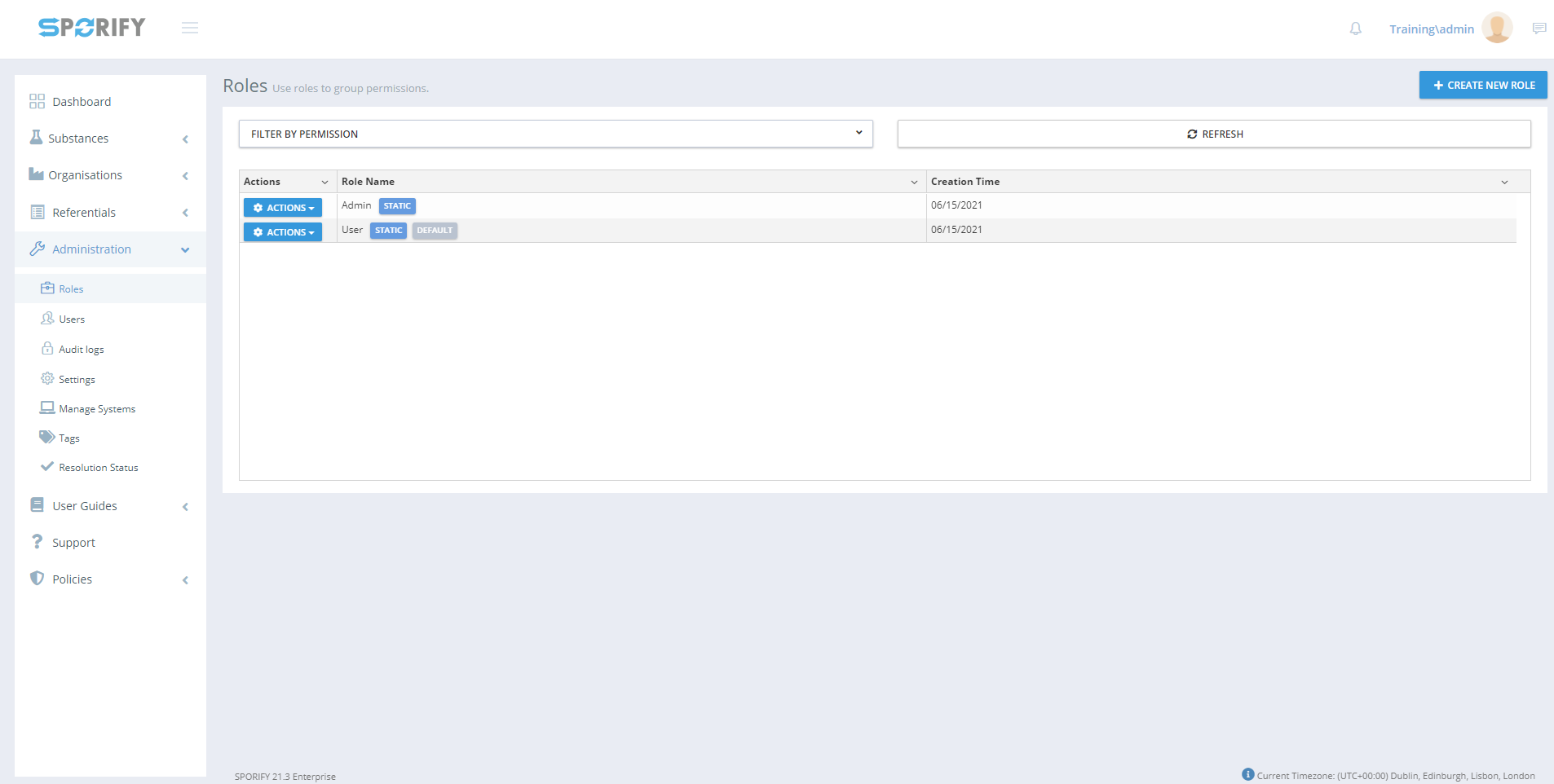Click the Dashboard grid icon

tap(37, 101)
